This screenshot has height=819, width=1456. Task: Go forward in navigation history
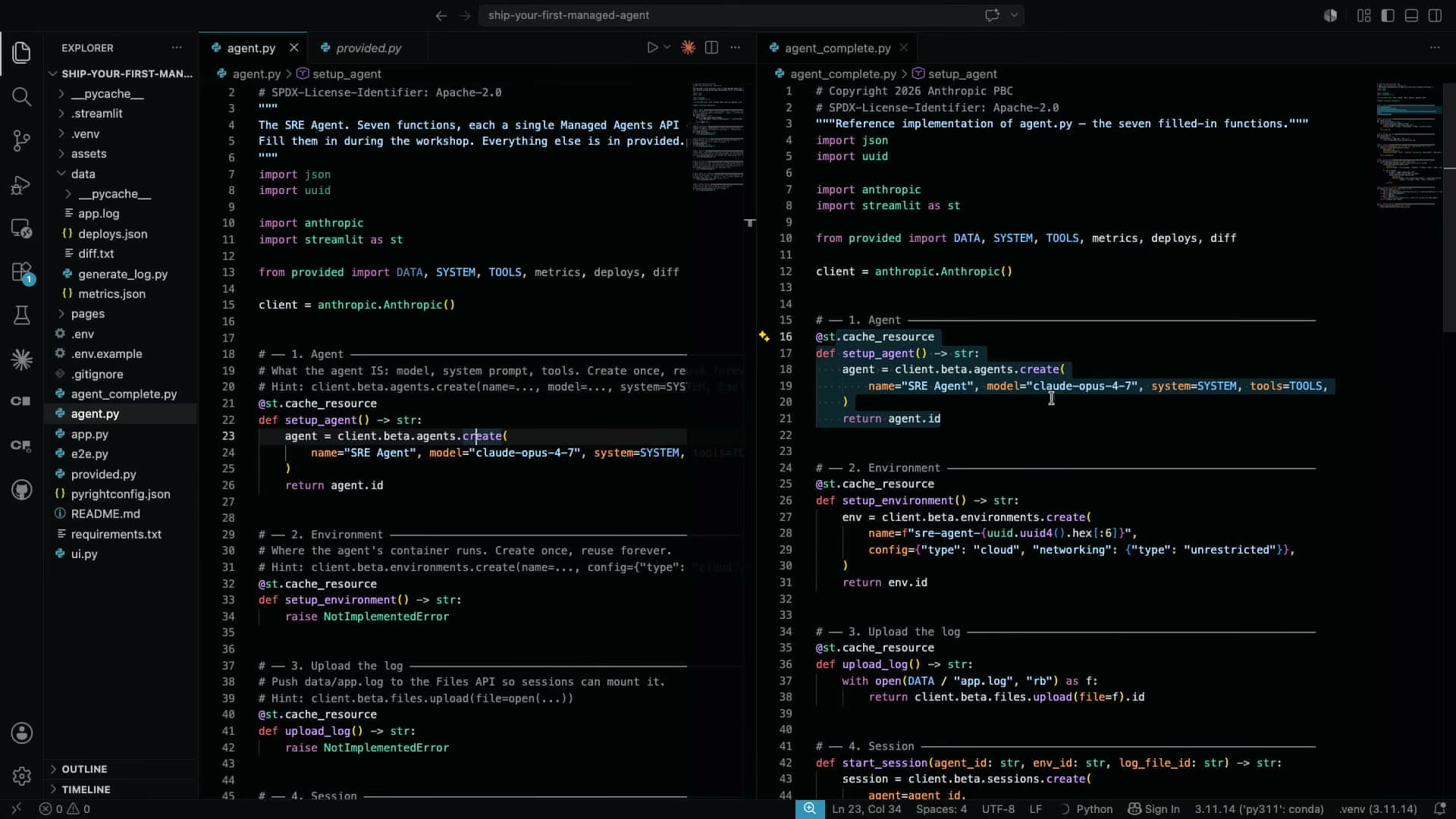click(465, 15)
